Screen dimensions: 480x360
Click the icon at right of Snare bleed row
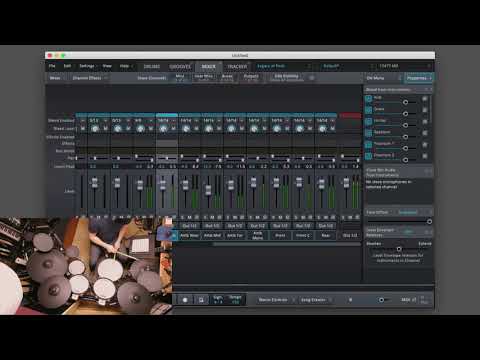click(x=425, y=110)
